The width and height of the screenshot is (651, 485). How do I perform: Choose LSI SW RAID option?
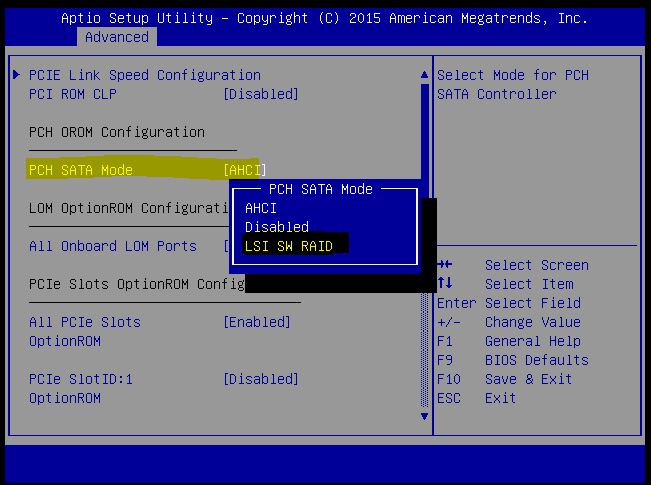[x=289, y=246]
